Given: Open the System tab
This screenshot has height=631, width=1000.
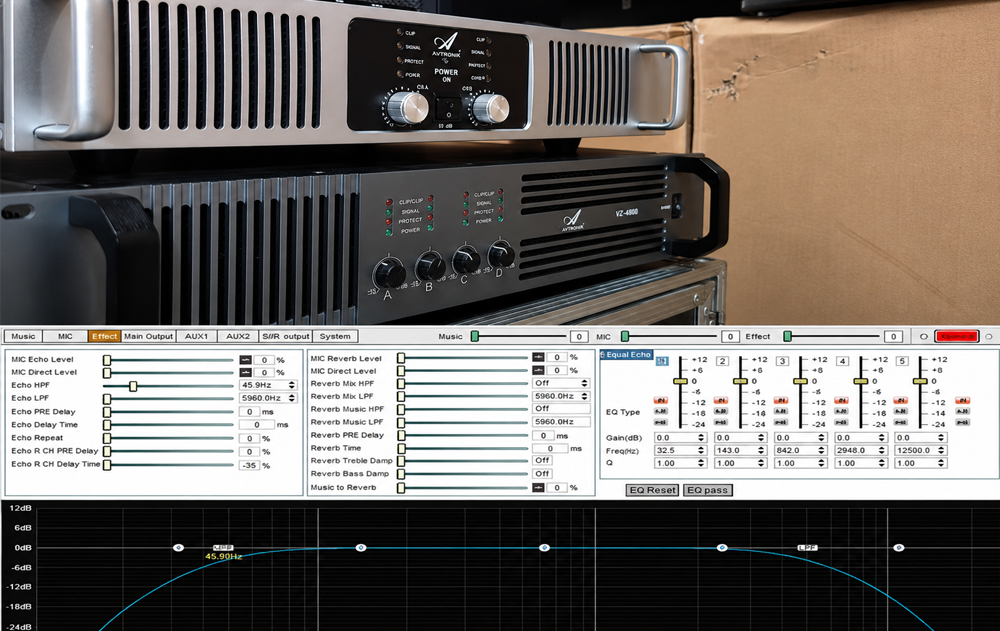Looking at the screenshot, I should click(335, 336).
